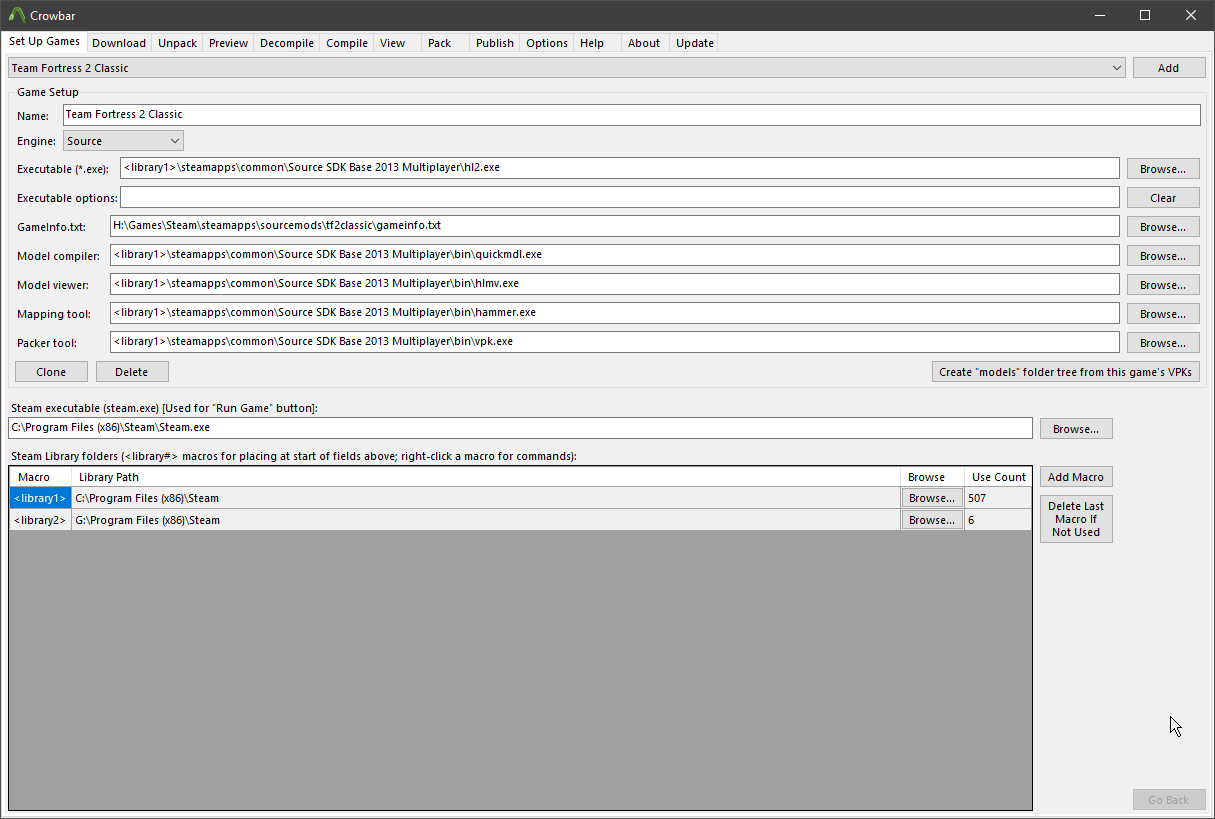Select the <library2> macro cell

click(40, 520)
